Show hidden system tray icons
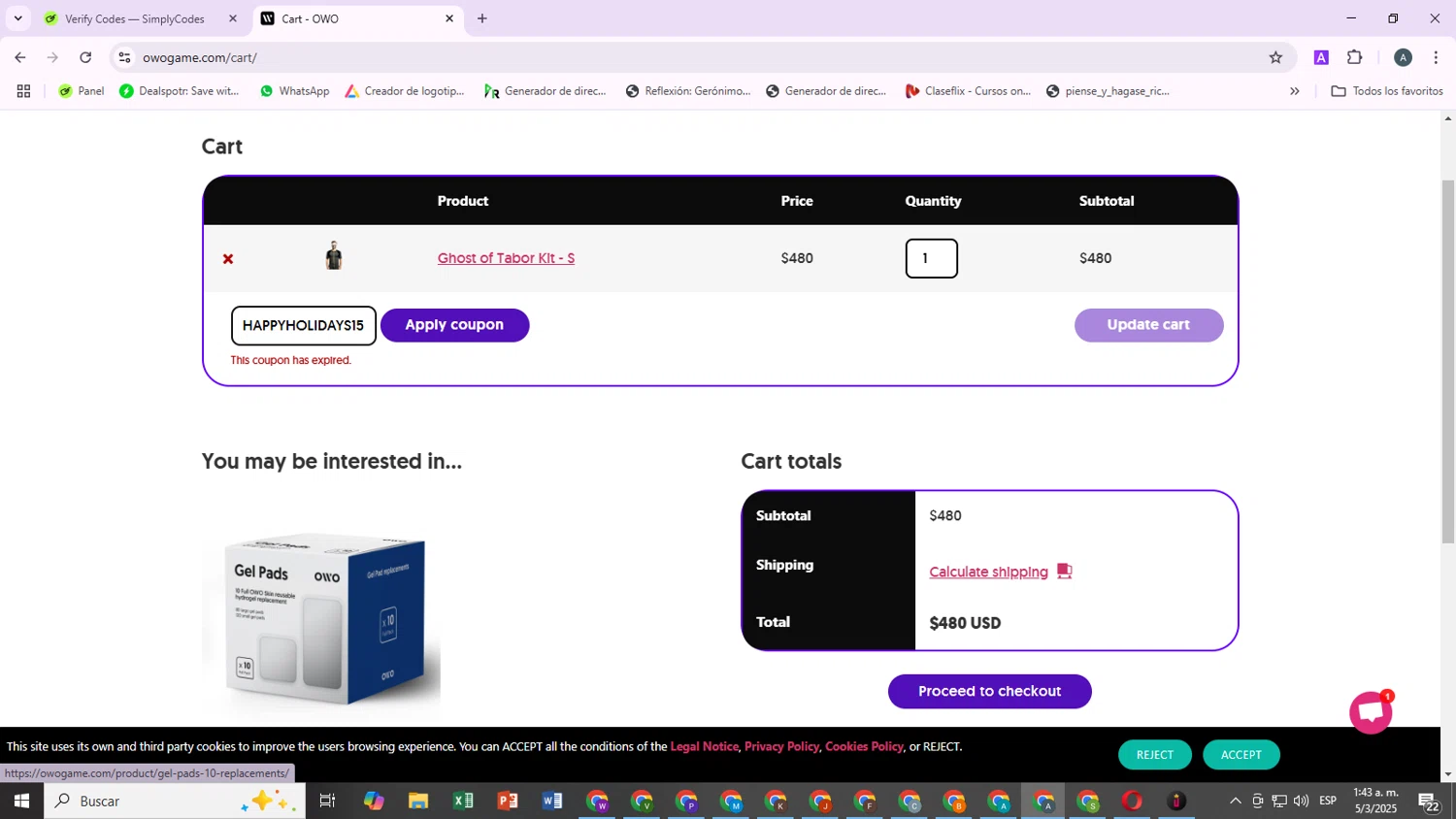Viewport: 1456px width, 819px height. point(1235,801)
